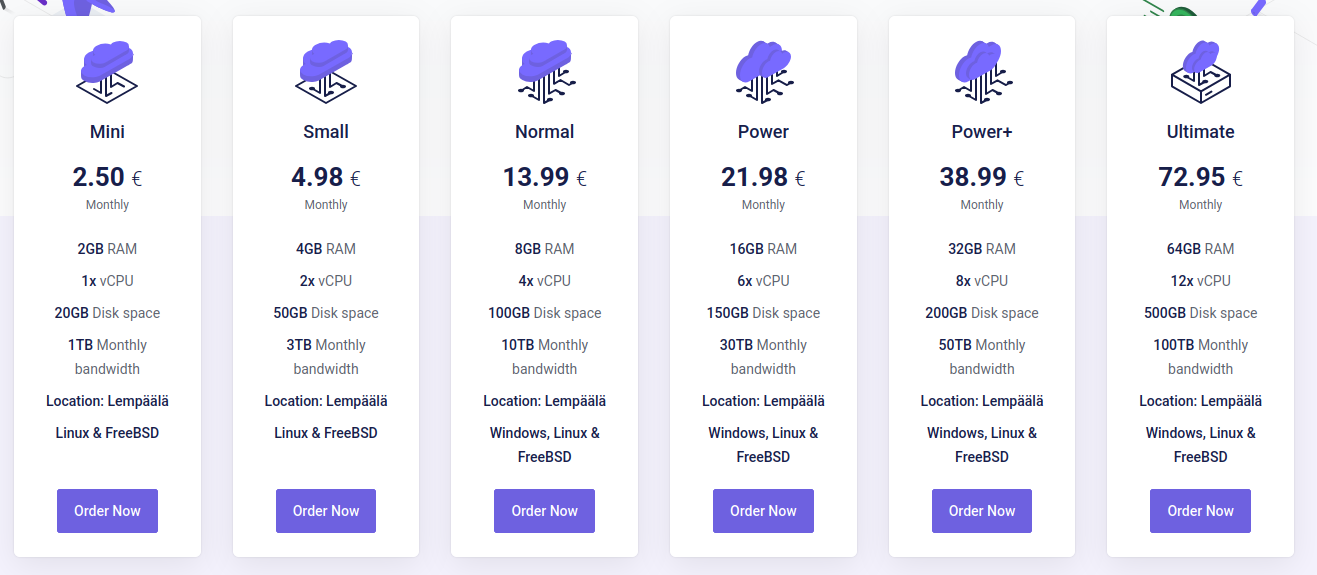The image size is (1317, 575).
Task: Click the Power+ plan cloud icon
Action: 982,71
